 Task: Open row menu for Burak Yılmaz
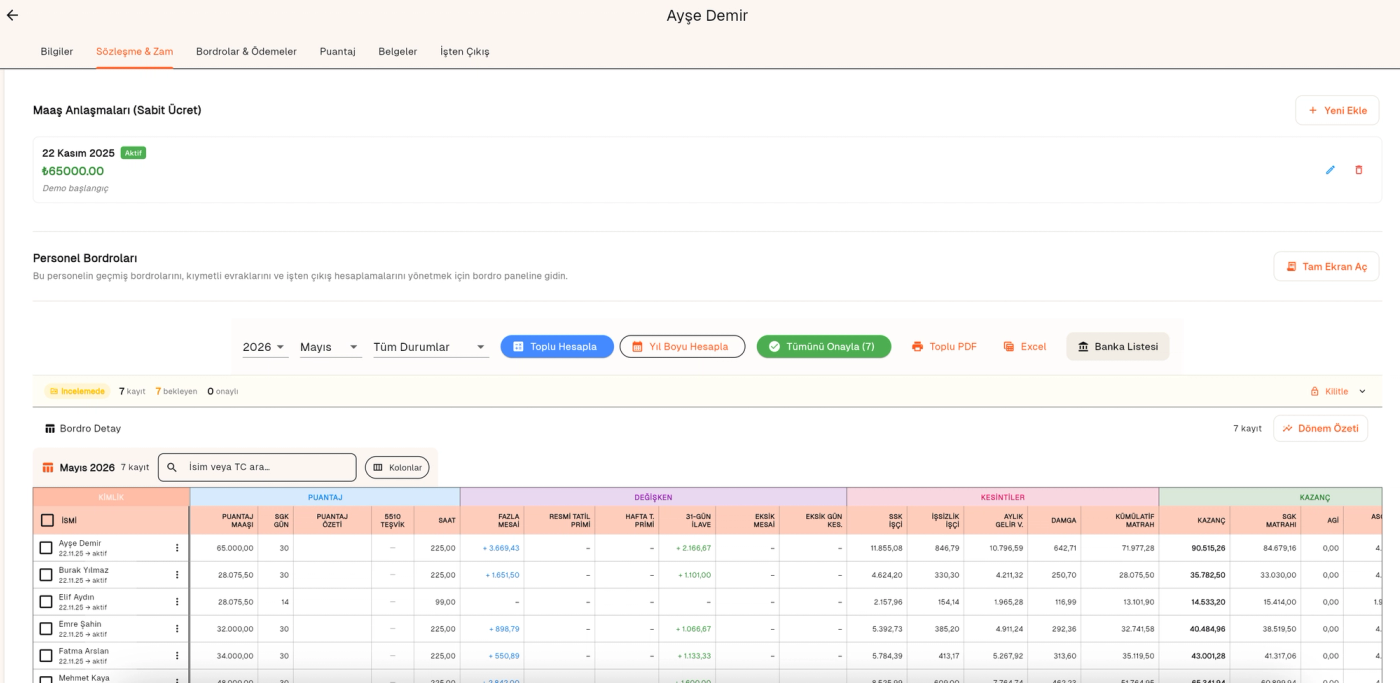[177, 575]
